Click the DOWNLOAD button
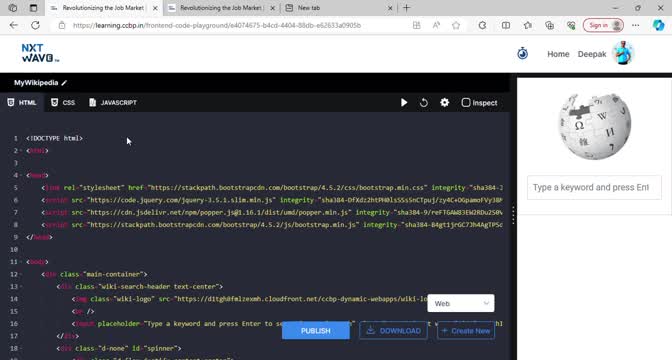The width and height of the screenshot is (672, 360). tap(393, 331)
